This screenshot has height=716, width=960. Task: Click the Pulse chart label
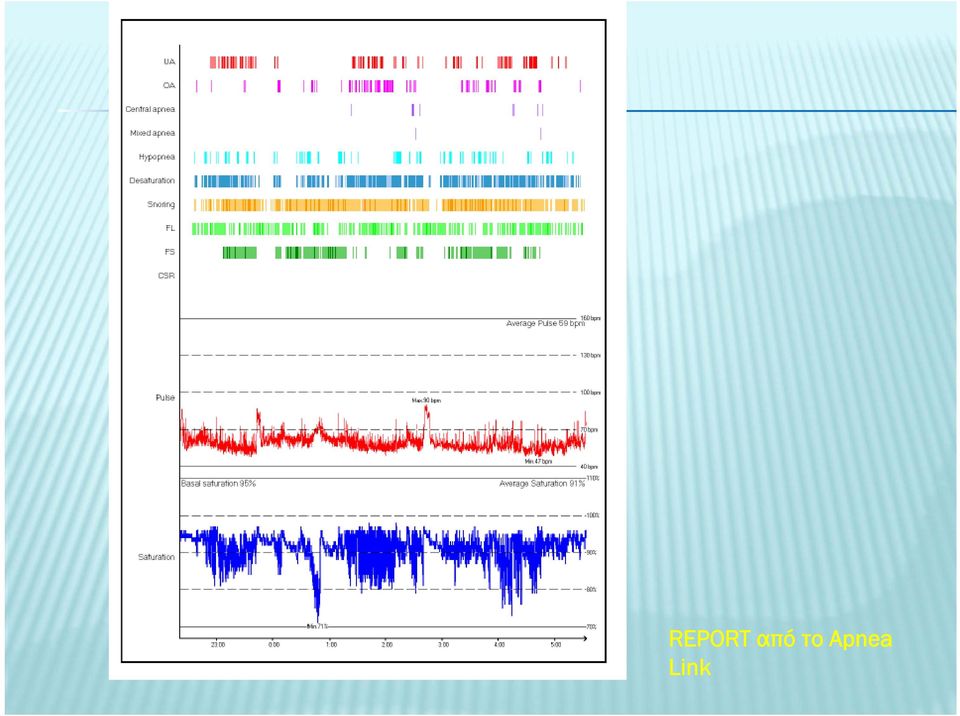click(165, 398)
